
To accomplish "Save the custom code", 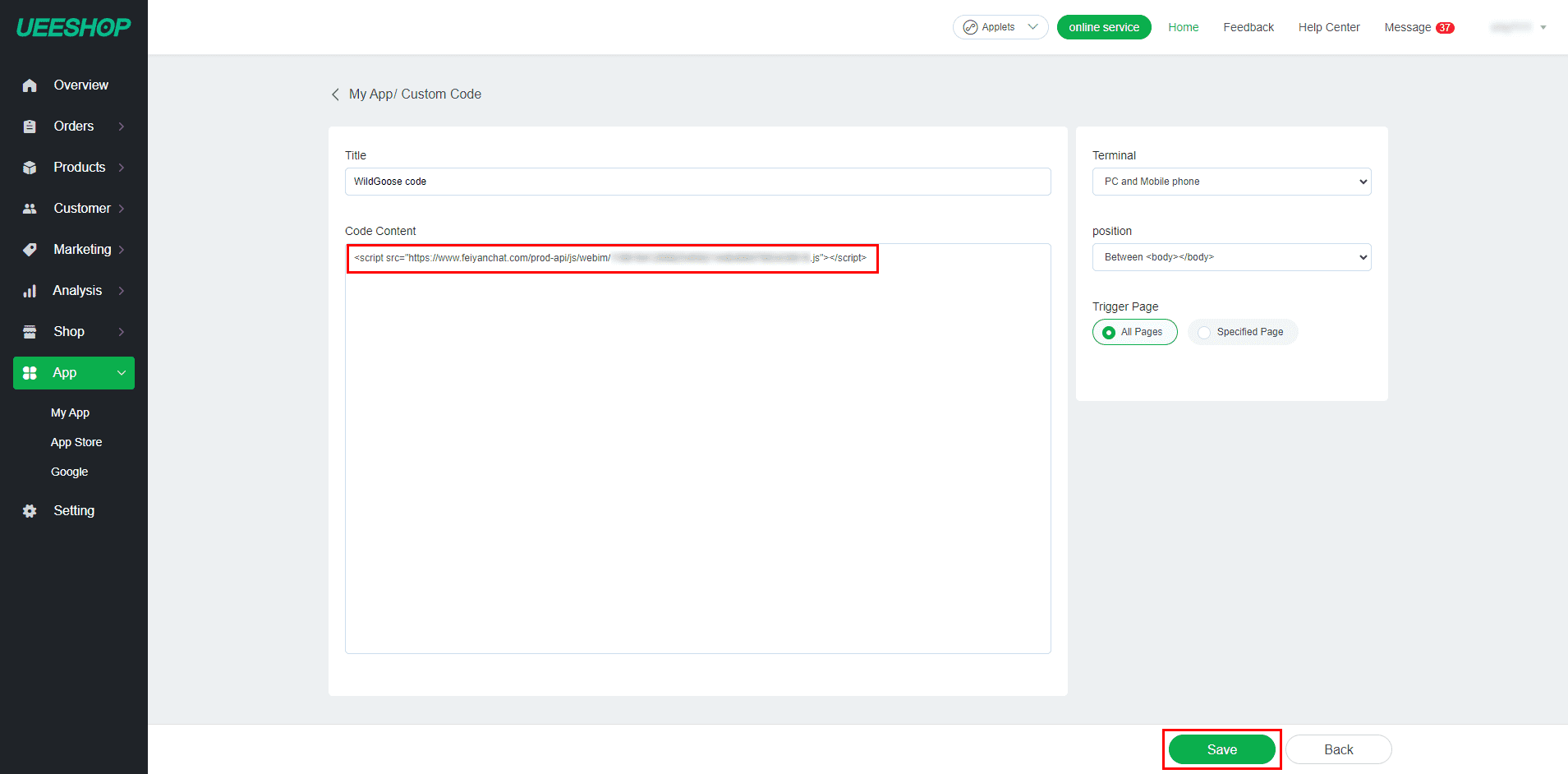I will tap(1221, 749).
